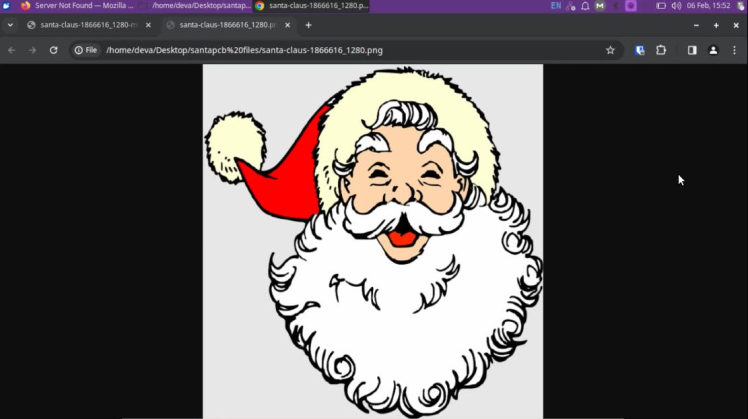Viewport: 748px width, 419px height.
Task: Open a new browser tab
Action: 308,25
